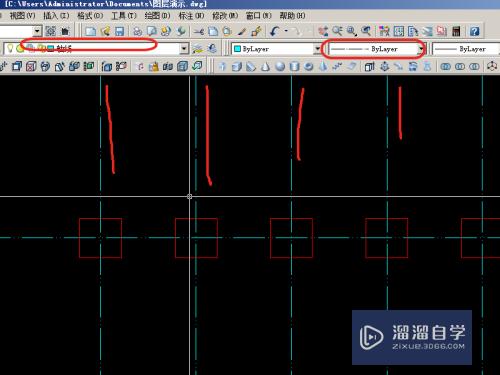Select the Helix tool
Screen dimensions: 500x375
[338, 67]
